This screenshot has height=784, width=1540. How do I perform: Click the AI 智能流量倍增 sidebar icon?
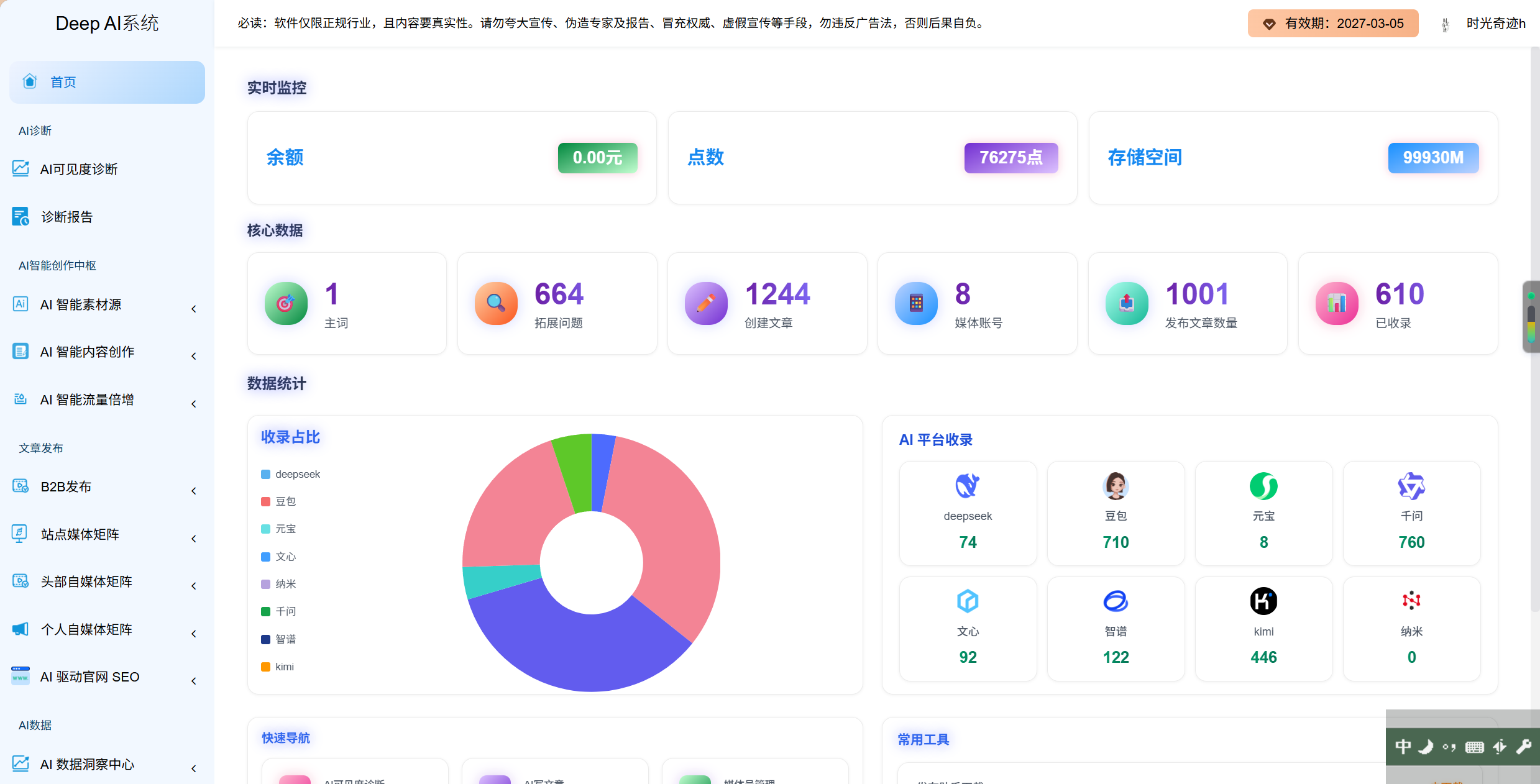point(21,399)
